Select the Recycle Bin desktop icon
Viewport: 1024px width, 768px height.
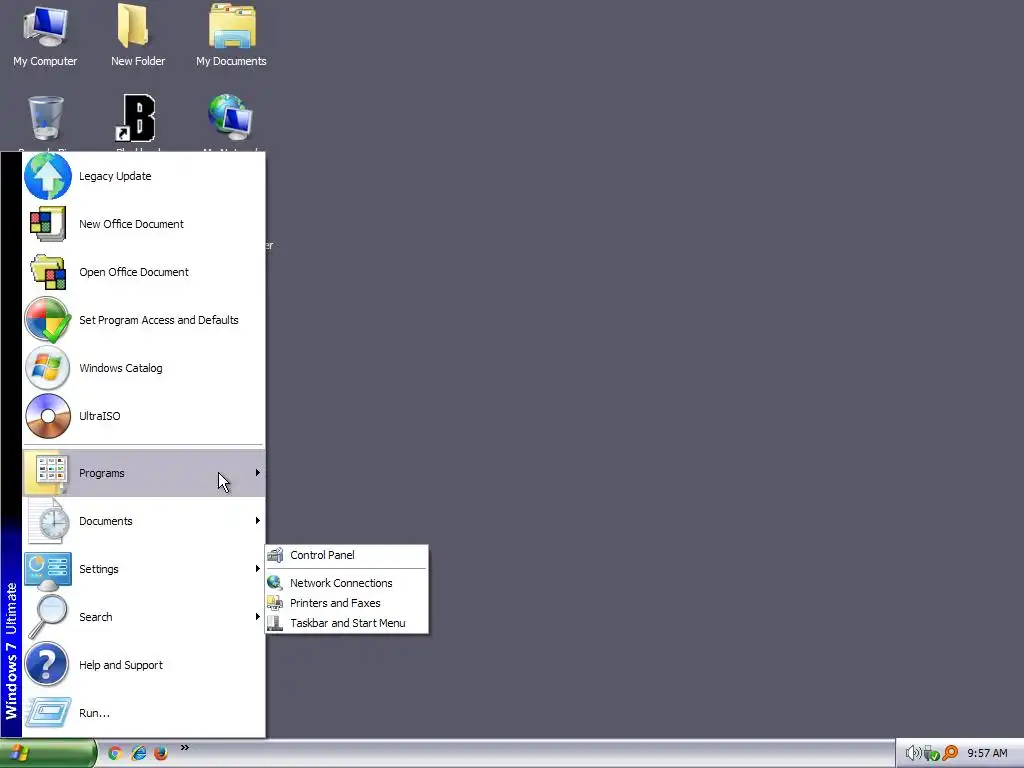coord(45,118)
